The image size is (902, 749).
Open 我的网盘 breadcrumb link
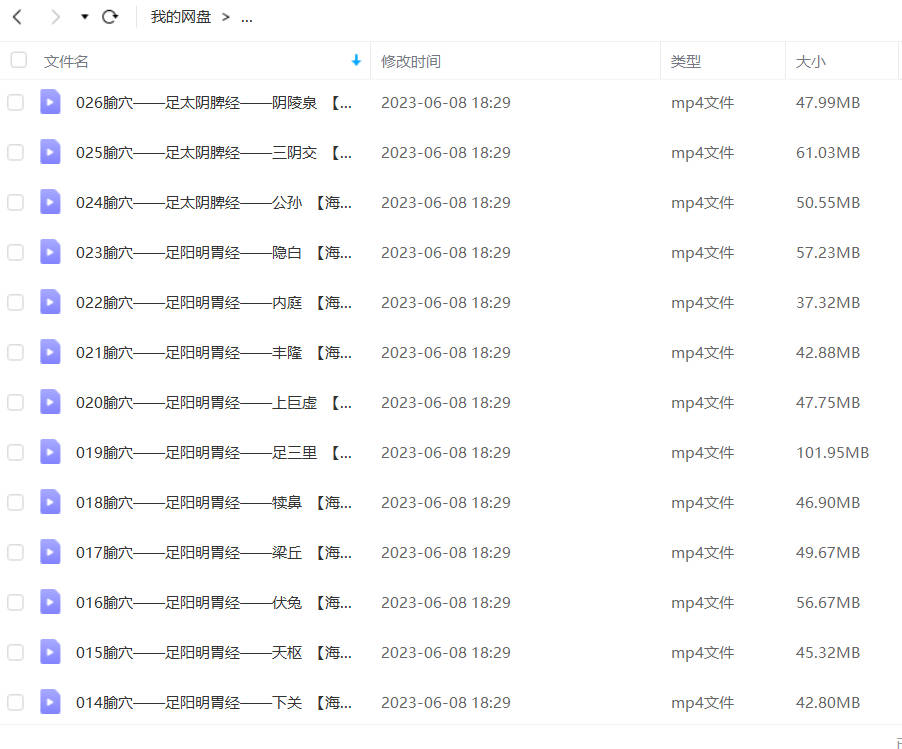(x=181, y=17)
